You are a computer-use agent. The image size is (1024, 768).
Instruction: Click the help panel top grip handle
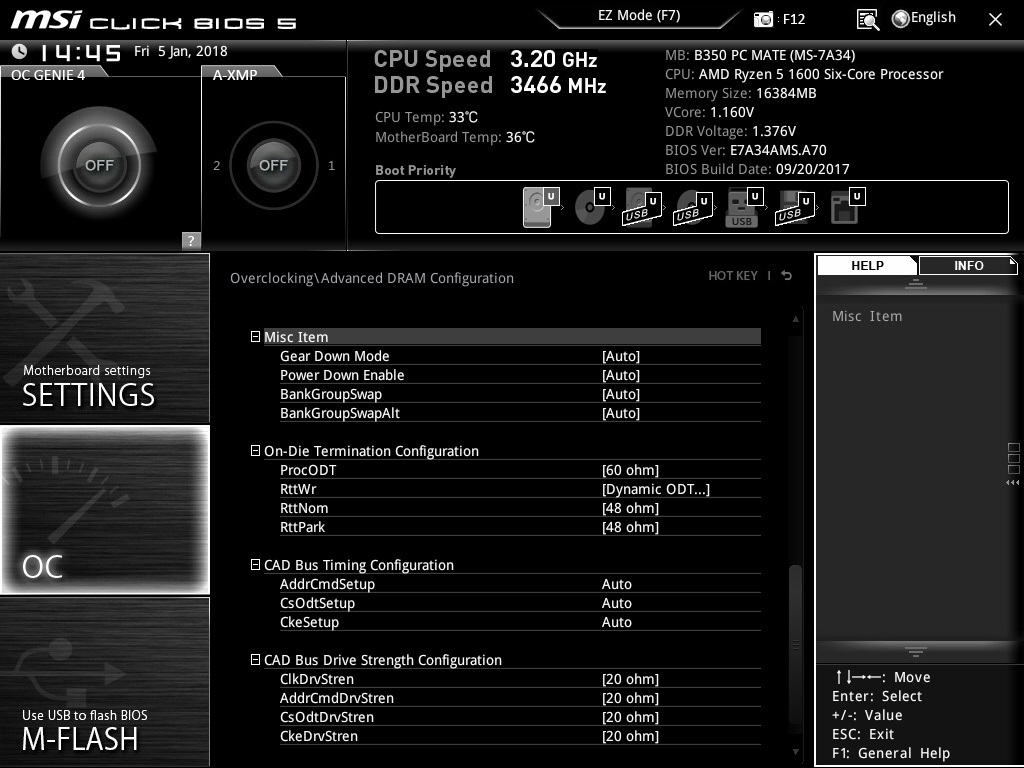pos(916,283)
